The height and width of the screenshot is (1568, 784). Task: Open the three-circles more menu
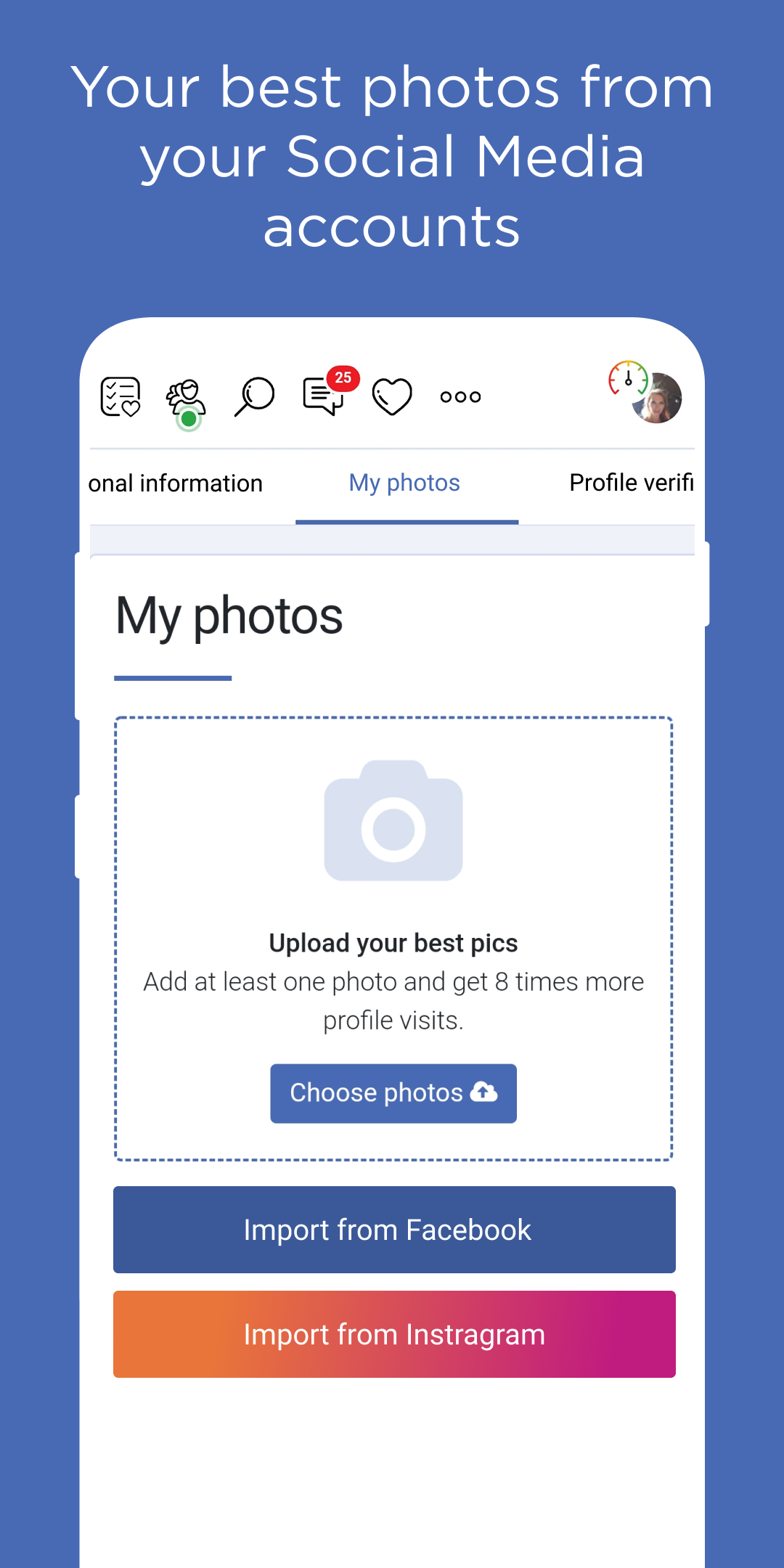point(460,397)
